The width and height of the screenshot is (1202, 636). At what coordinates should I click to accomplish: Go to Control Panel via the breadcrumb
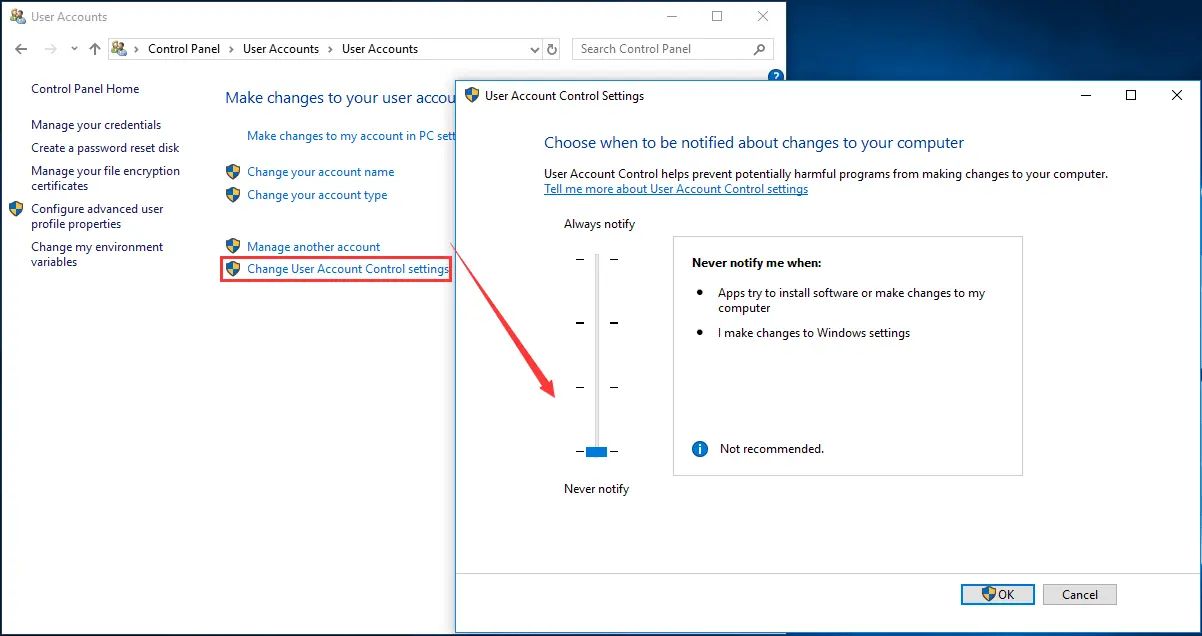(184, 48)
